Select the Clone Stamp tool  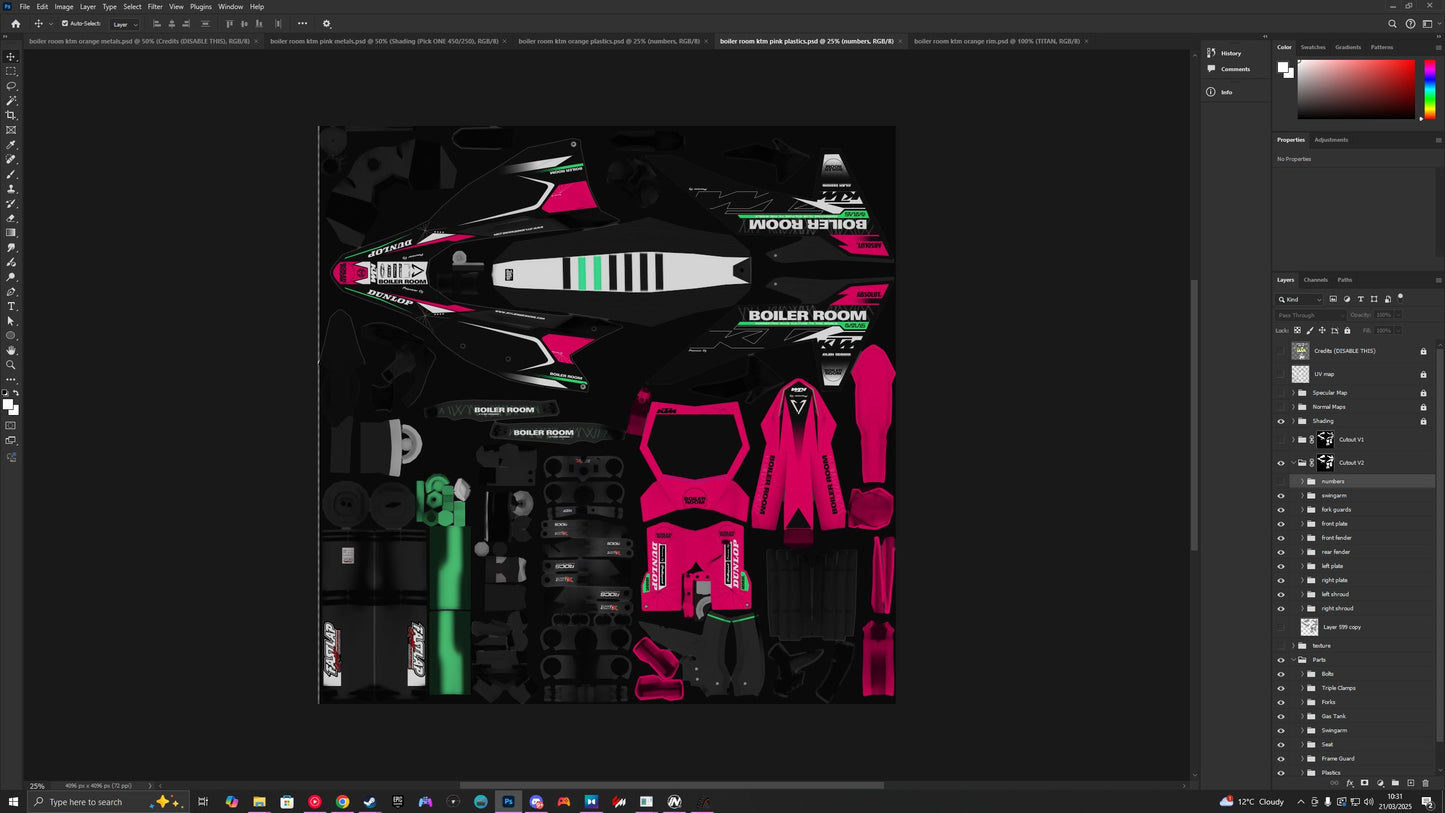point(11,189)
